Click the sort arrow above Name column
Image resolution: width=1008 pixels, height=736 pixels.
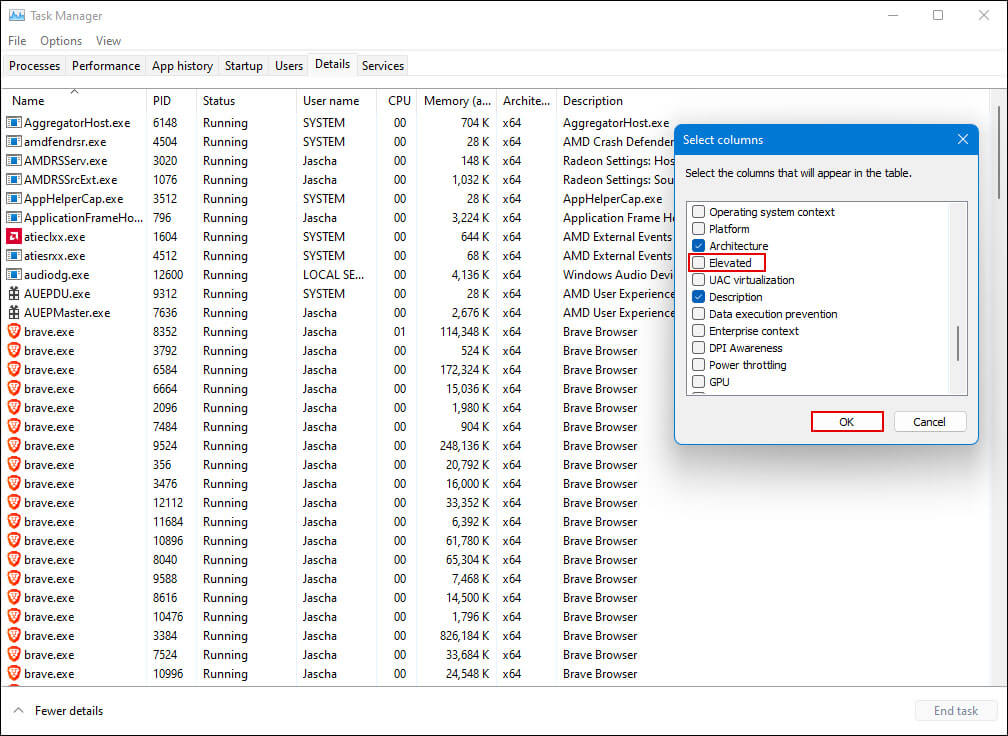tap(74, 91)
